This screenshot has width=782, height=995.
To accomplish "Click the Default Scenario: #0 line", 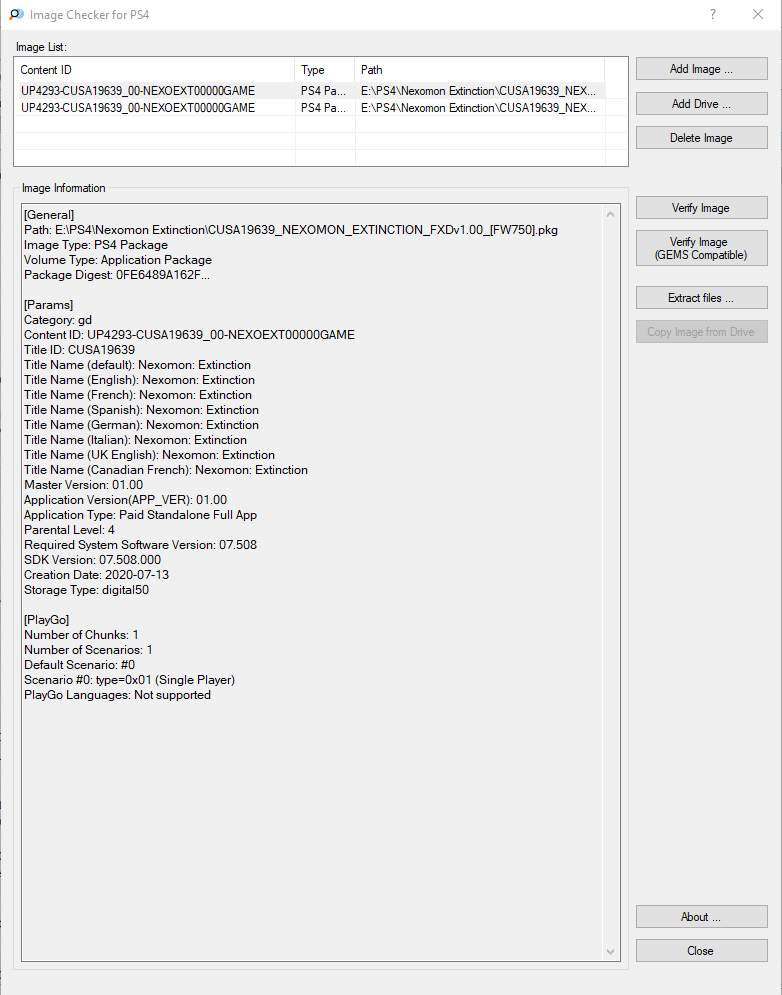I will [x=79, y=664].
